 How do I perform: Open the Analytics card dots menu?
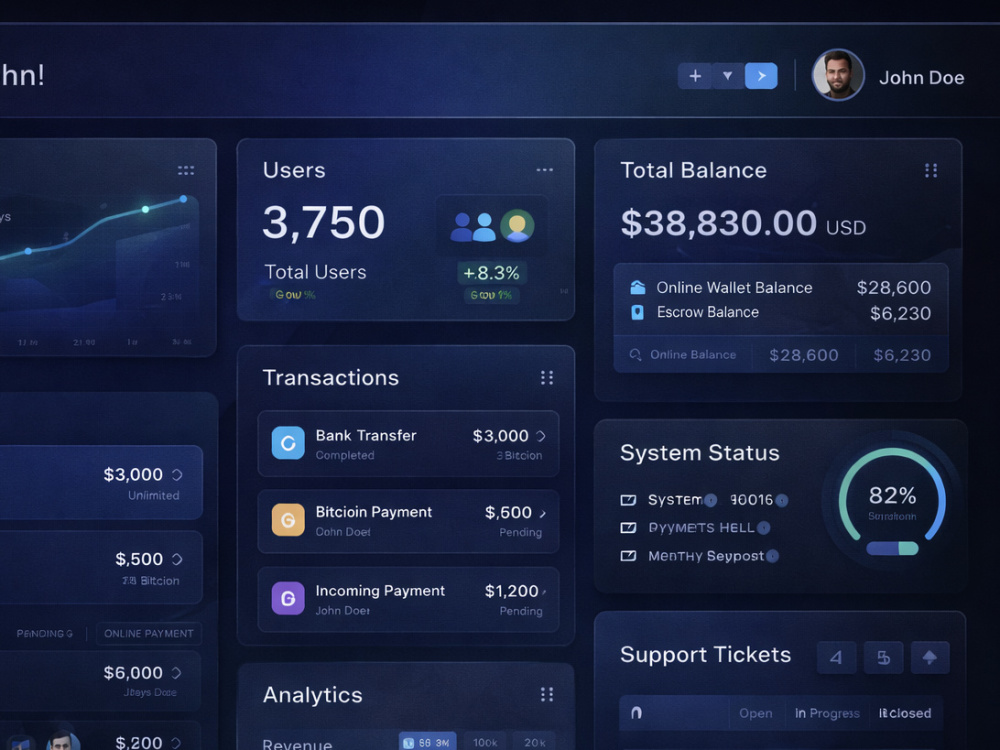click(x=547, y=695)
